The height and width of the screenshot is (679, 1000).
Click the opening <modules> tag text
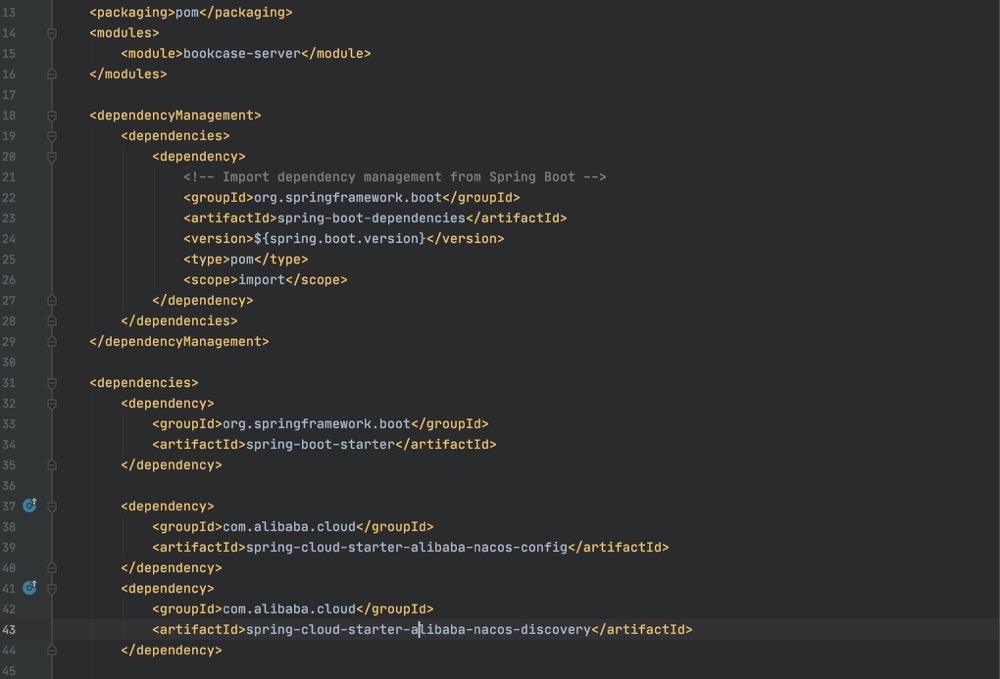[124, 33]
